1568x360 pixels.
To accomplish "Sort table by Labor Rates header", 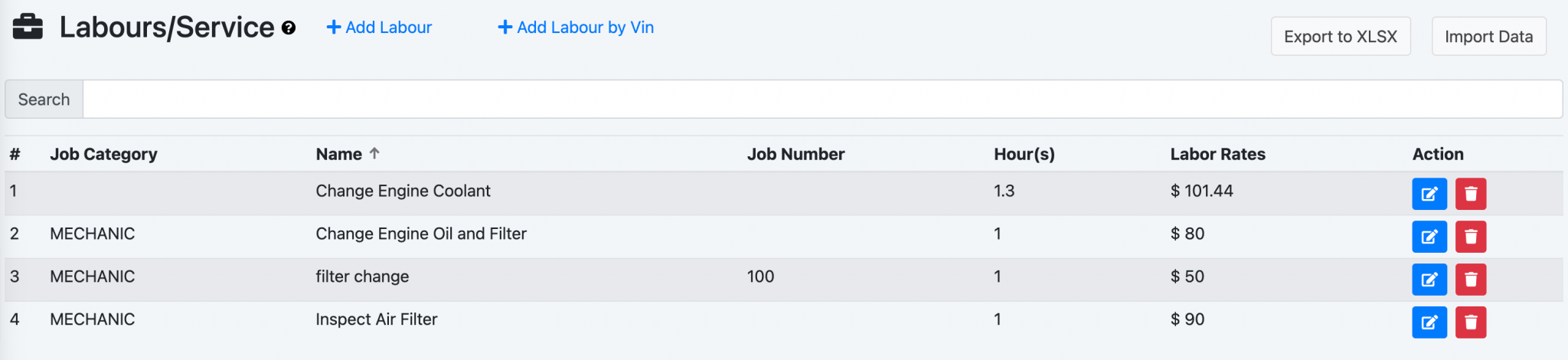I will [x=1217, y=154].
